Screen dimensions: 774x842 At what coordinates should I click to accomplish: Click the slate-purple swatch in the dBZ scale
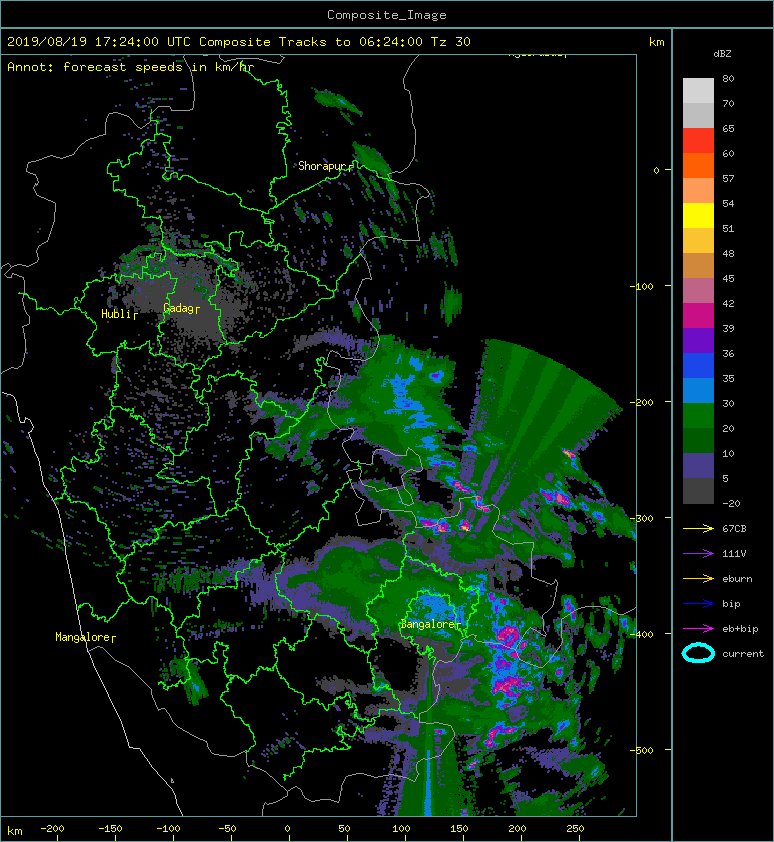[698, 466]
